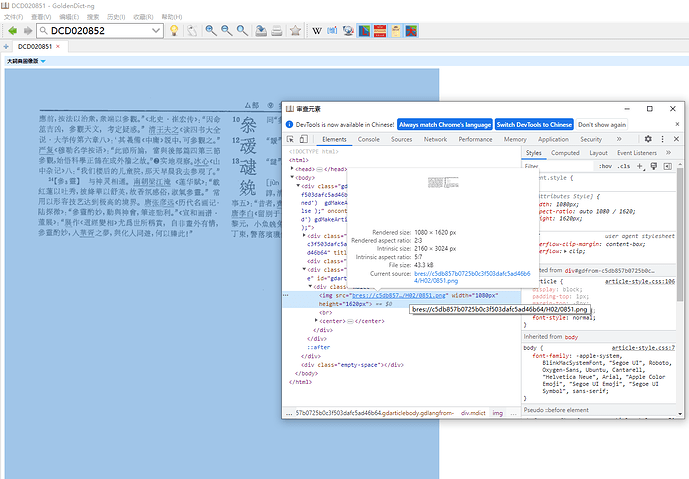Toggle the light bulb scan popup icon
The image size is (689, 479).
pos(174,30)
